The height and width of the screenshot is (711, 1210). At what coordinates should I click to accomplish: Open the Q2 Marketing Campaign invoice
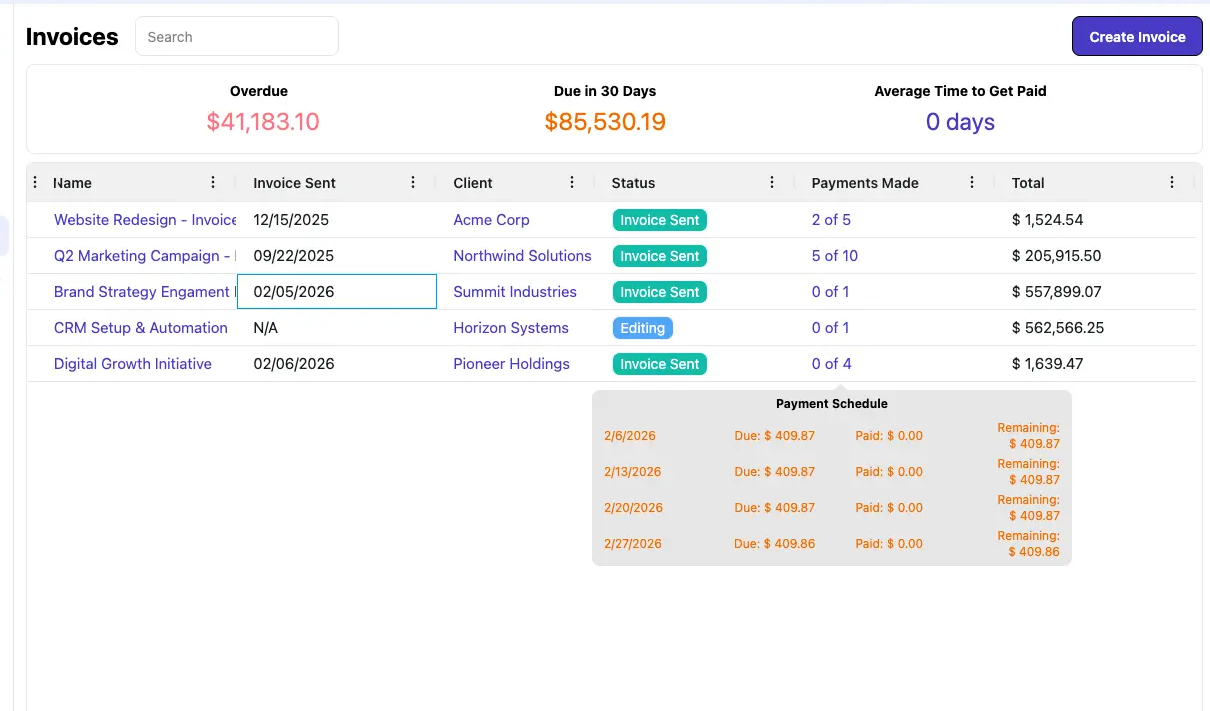pos(143,256)
